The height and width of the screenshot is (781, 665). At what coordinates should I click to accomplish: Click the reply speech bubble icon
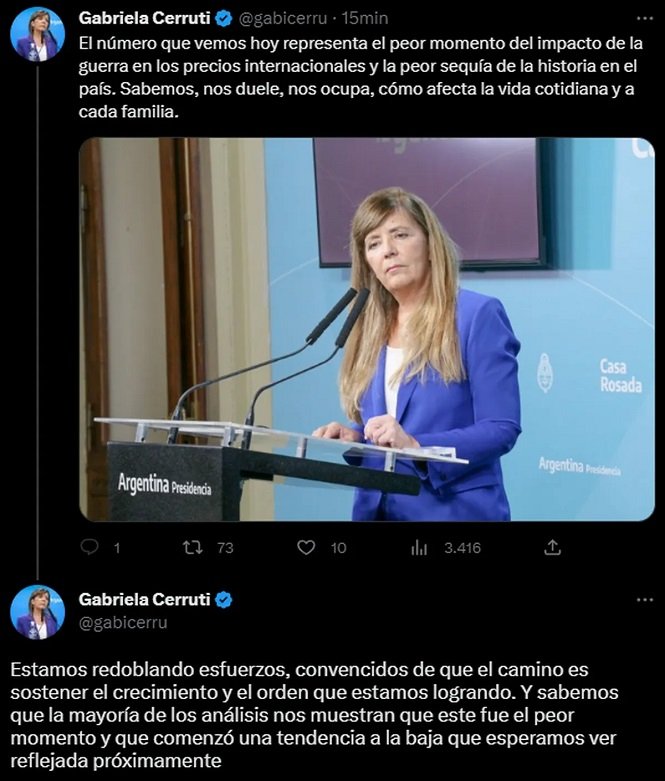pyautogui.click(x=90, y=547)
